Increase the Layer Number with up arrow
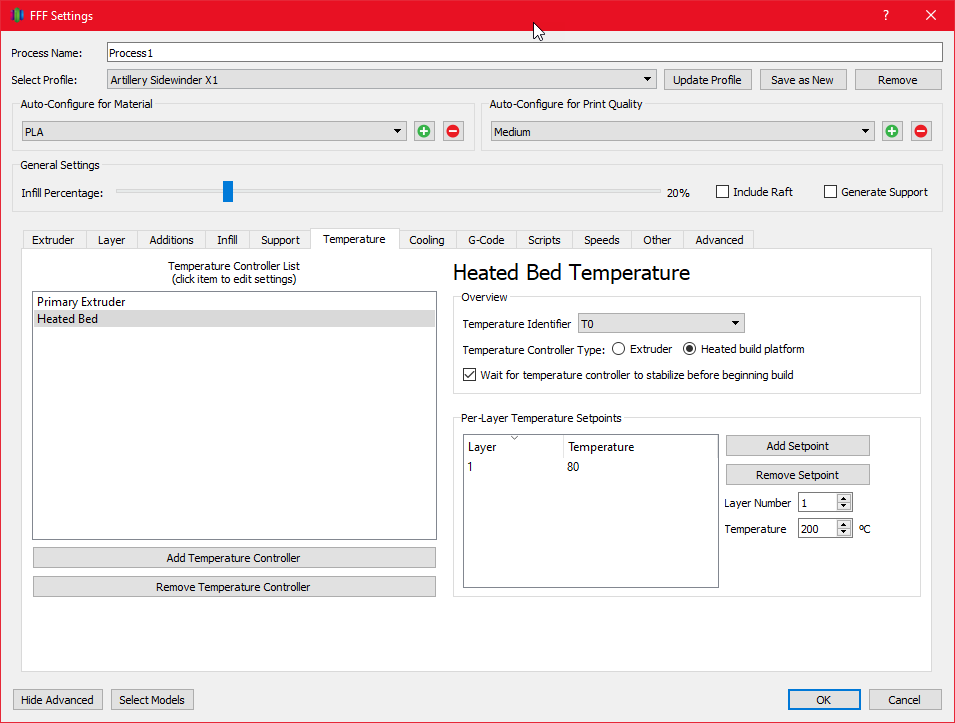Image resolution: width=955 pixels, height=723 pixels. tap(844, 498)
